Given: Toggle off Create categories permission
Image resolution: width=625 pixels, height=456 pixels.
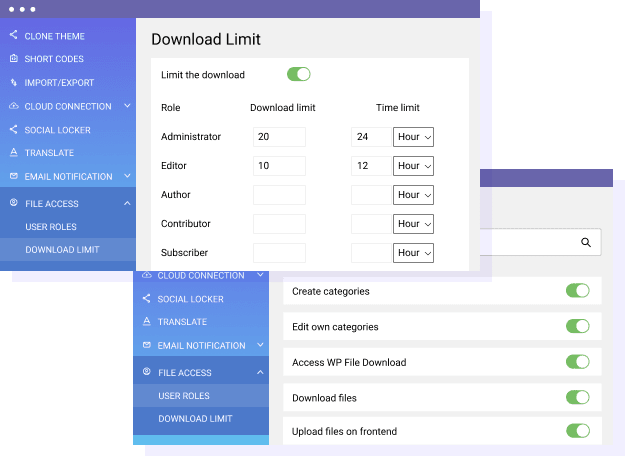Looking at the screenshot, I should click(x=577, y=291).
